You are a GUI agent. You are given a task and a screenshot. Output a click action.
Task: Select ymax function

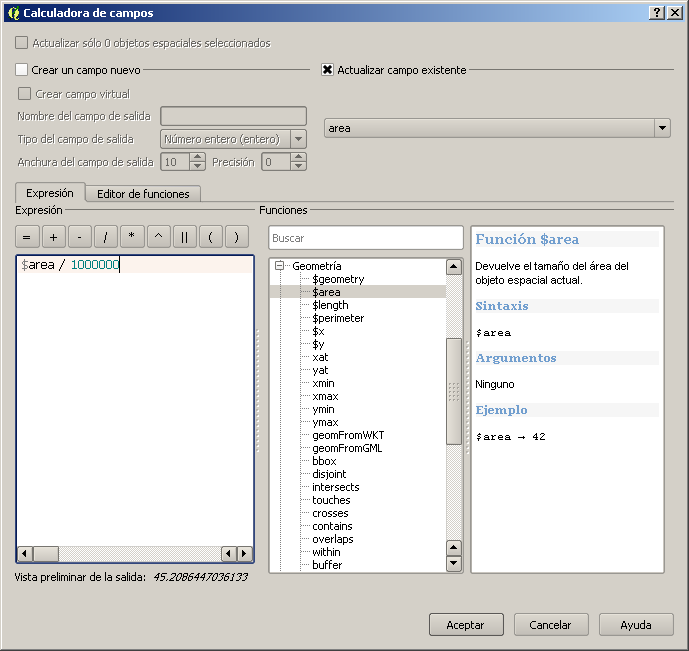tap(325, 422)
